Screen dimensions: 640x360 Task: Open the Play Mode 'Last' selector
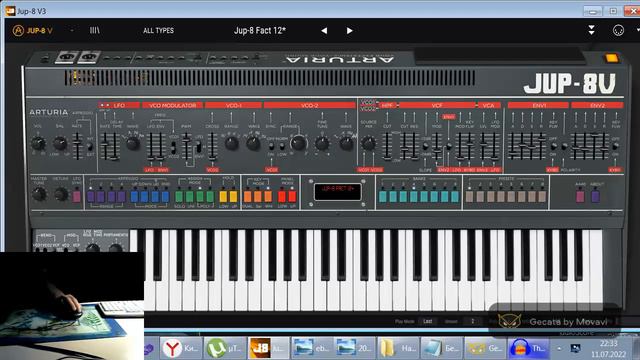427,322
